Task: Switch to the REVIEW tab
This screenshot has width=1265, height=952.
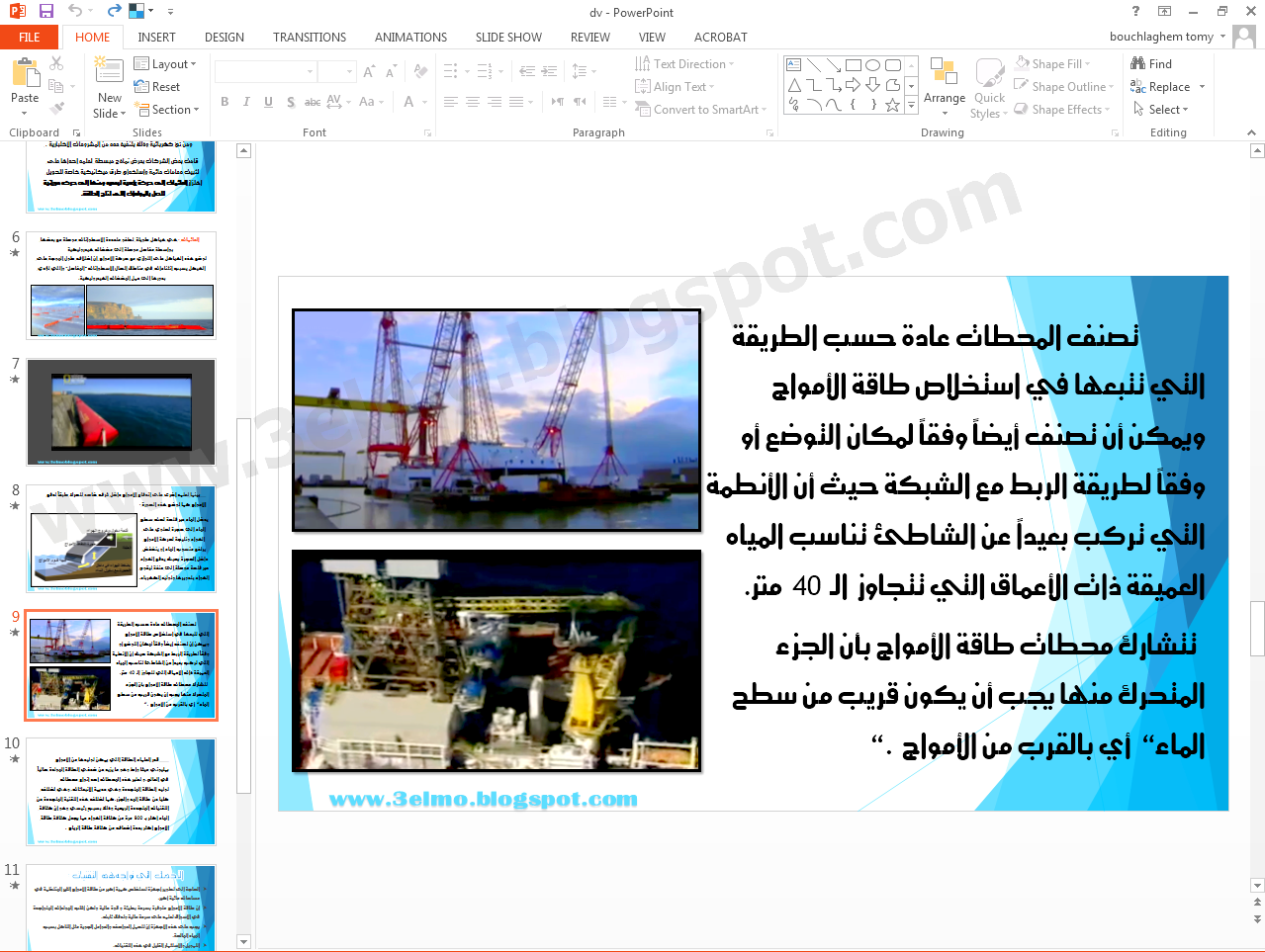Action: 589,37
